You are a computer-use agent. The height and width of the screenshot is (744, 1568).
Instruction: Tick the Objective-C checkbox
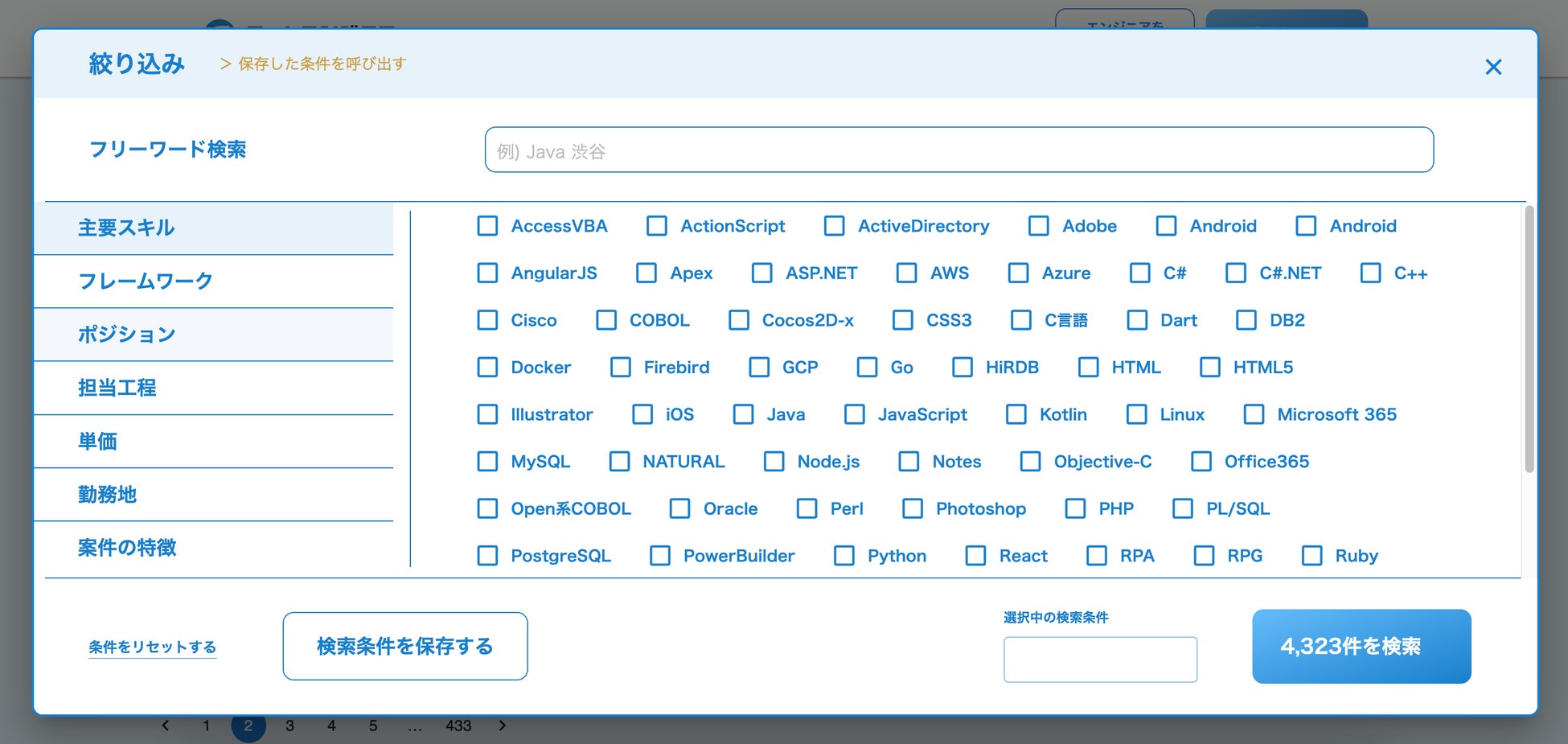point(1031,462)
